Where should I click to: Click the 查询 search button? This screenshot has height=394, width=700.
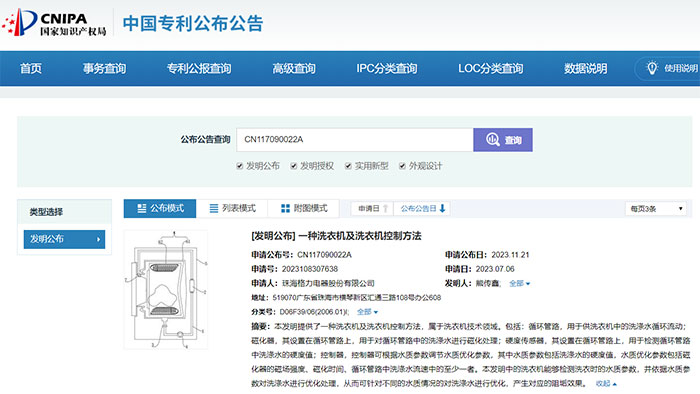click(503, 140)
